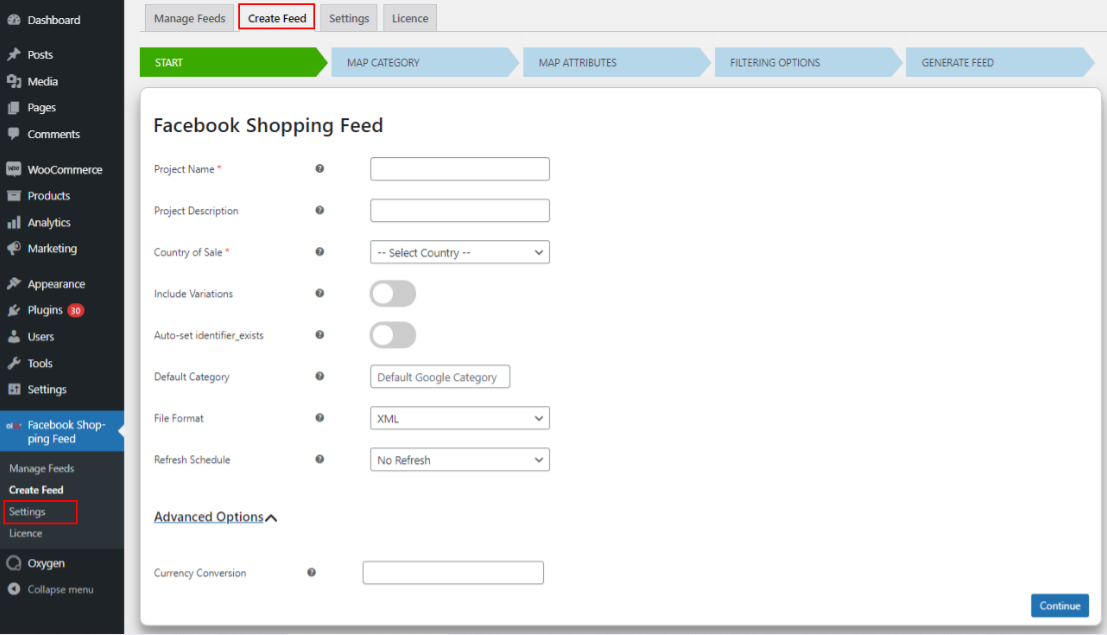Click help icon beside Refresh Schedule

coord(320,459)
